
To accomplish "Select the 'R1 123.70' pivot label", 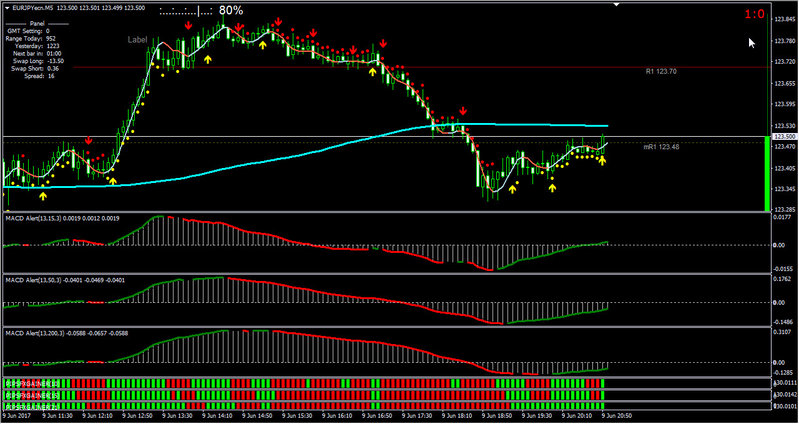I will [661, 72].
